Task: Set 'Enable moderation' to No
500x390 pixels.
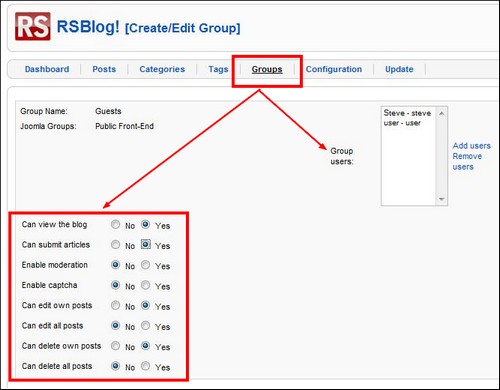Action: click(115, 265)
